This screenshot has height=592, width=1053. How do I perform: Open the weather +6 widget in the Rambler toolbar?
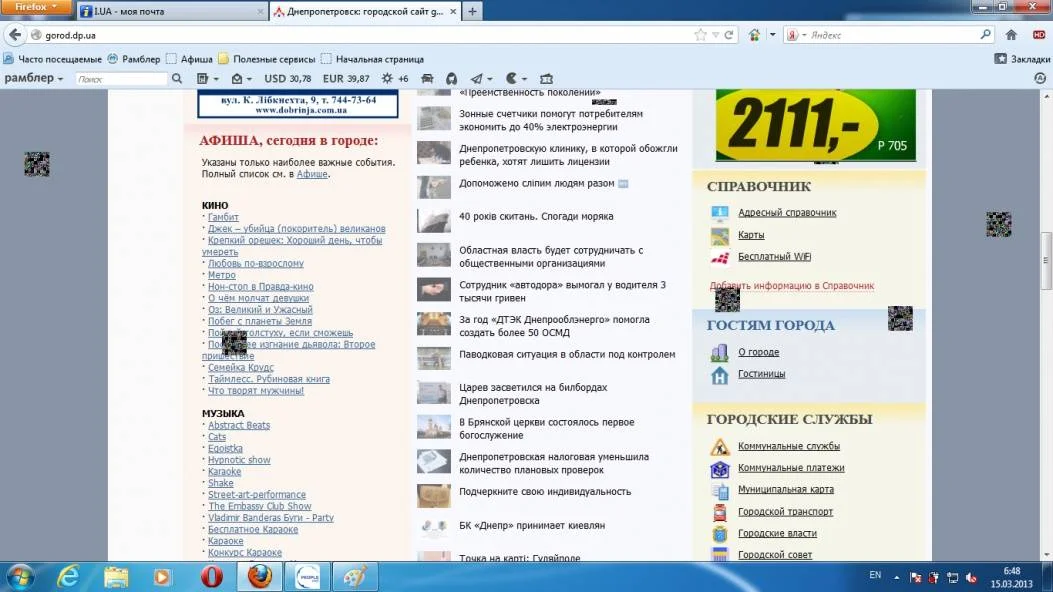[x=395, y=78]
